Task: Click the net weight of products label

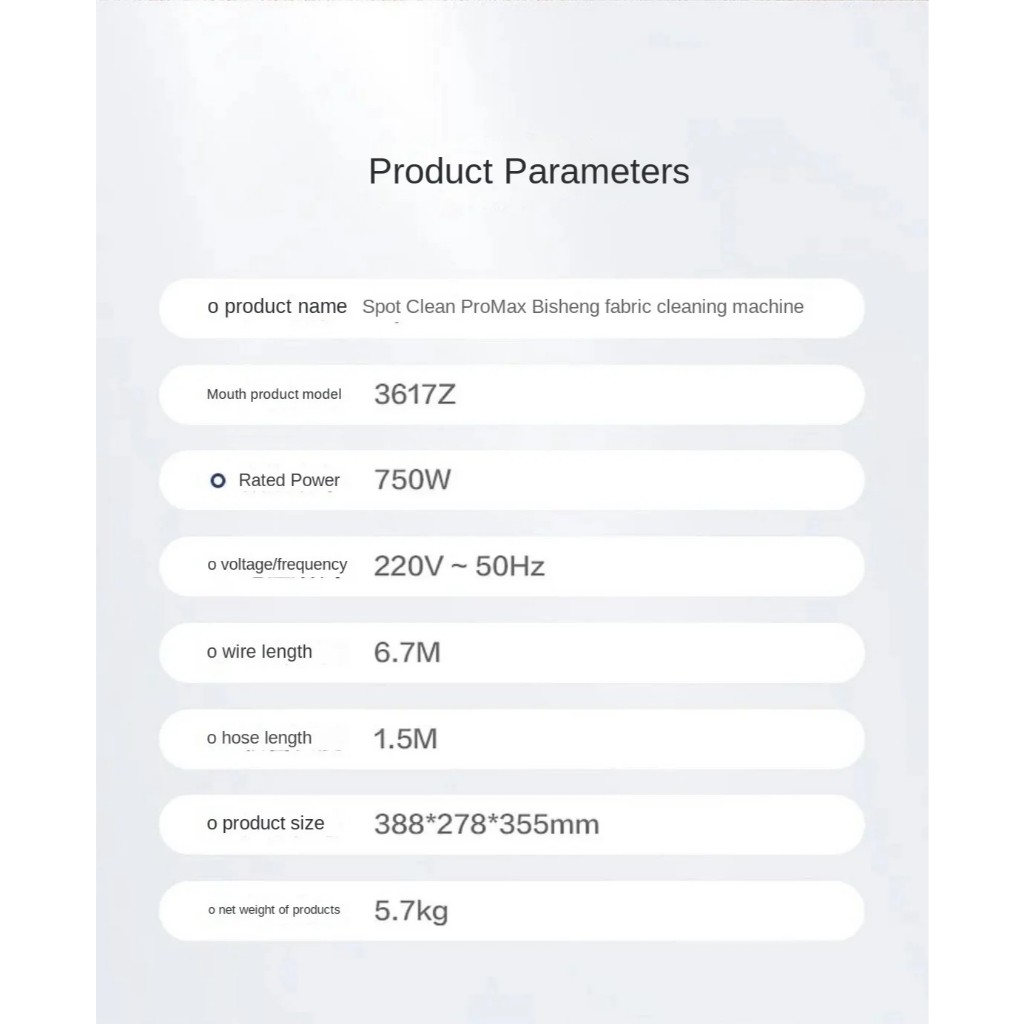Action: (x=279, y=910)
